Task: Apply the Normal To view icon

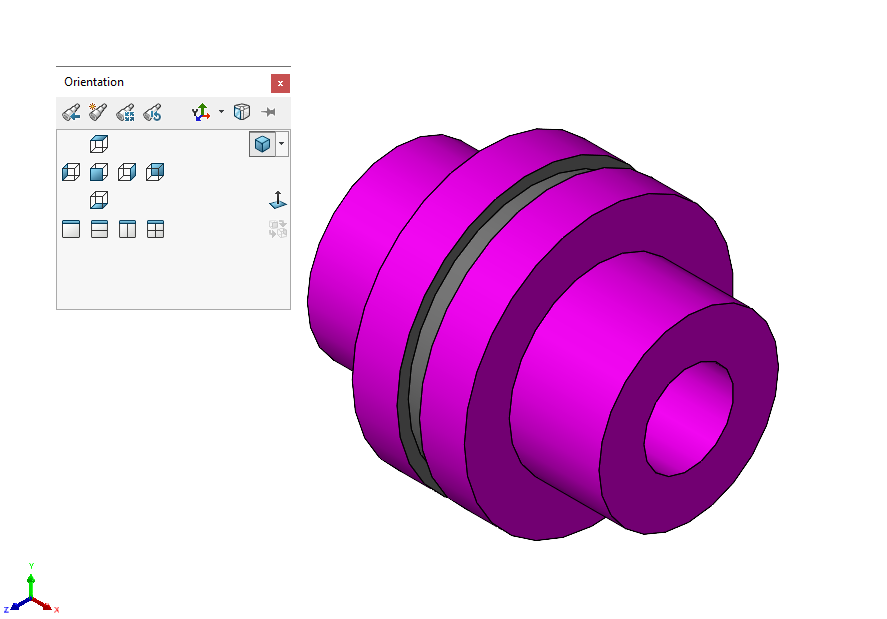Action: [277, 200]
